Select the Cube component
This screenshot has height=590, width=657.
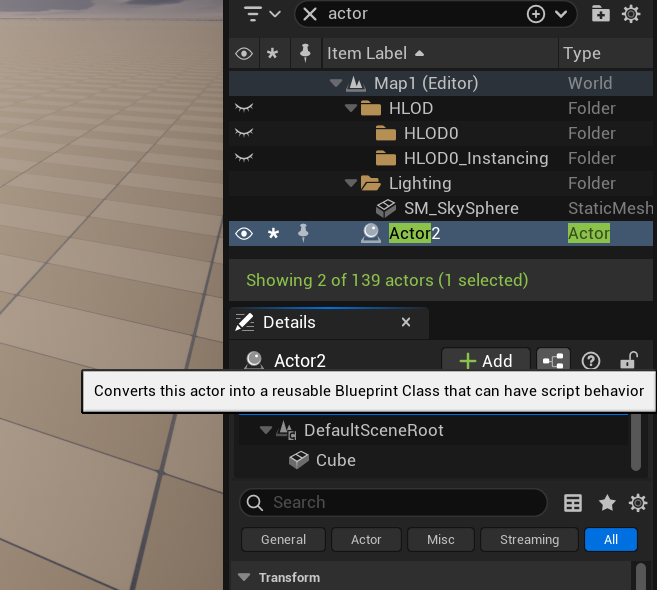coord(336,460)
